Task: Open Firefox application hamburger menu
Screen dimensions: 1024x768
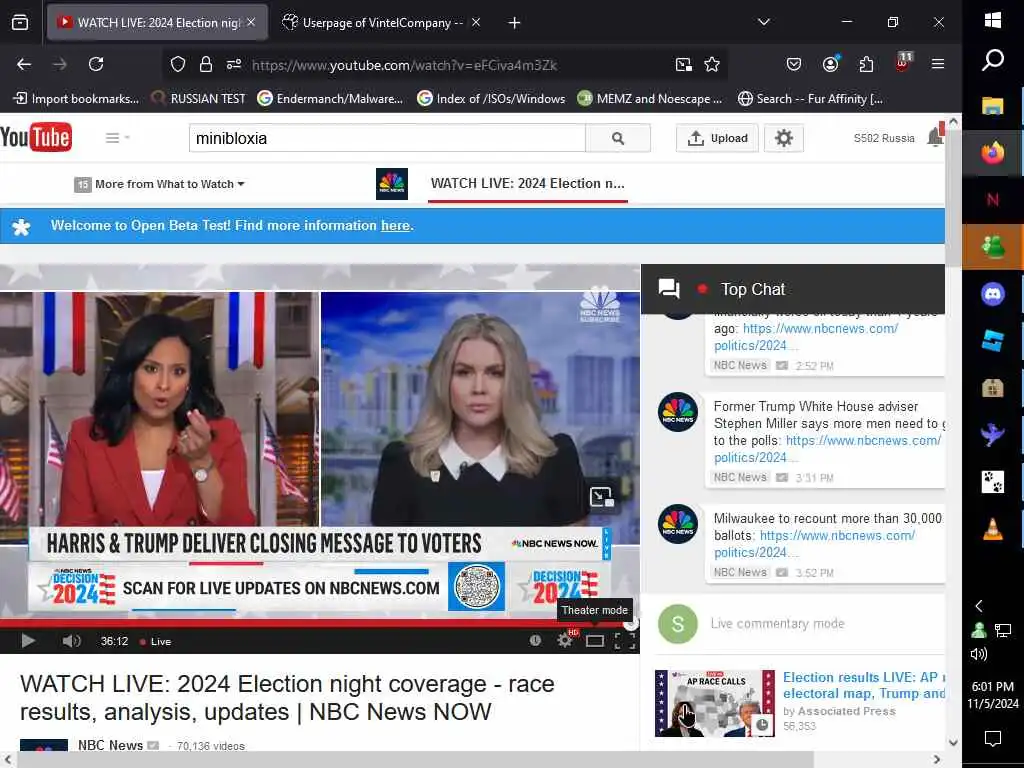Action: pyautogui.click(x=938, y=63)
